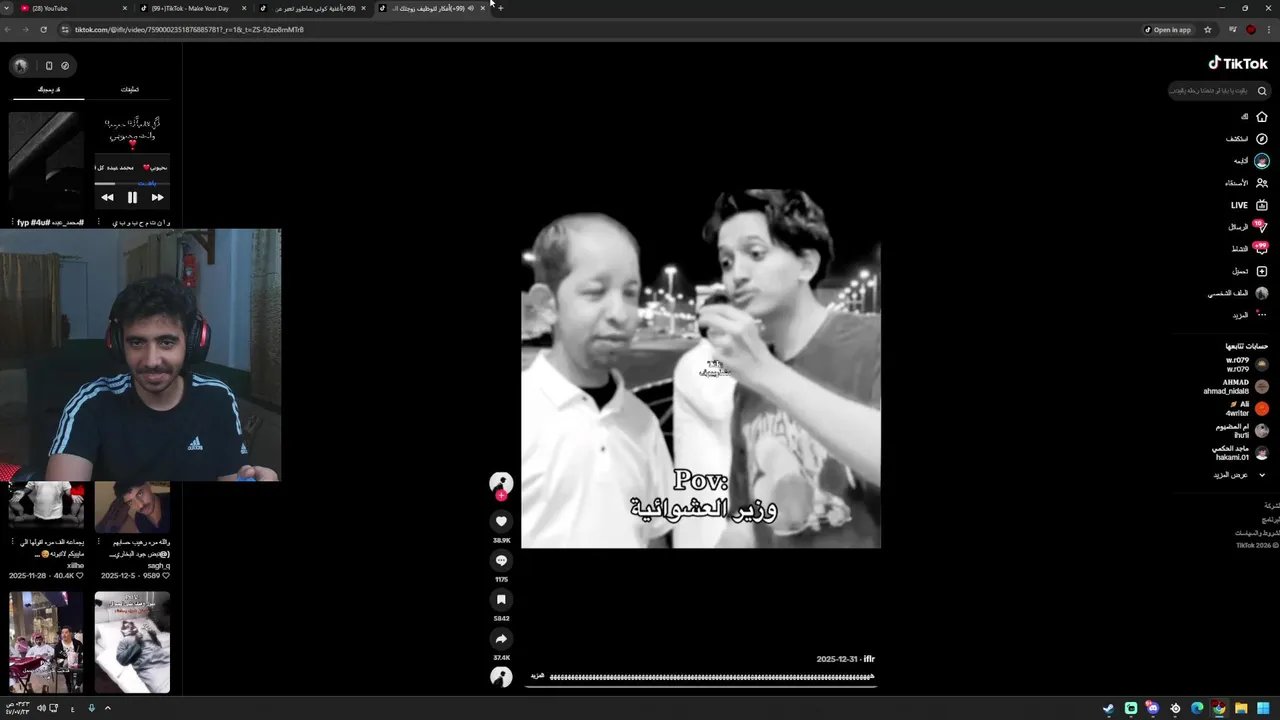Open the spinning sound disc icon
This screenshot has height=720, width=1280.
[x=501, y=677]
